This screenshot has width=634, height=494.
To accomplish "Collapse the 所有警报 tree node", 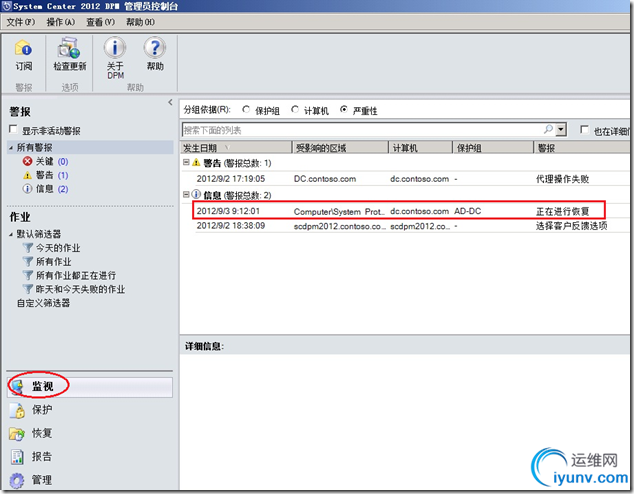I will [11, 148].
